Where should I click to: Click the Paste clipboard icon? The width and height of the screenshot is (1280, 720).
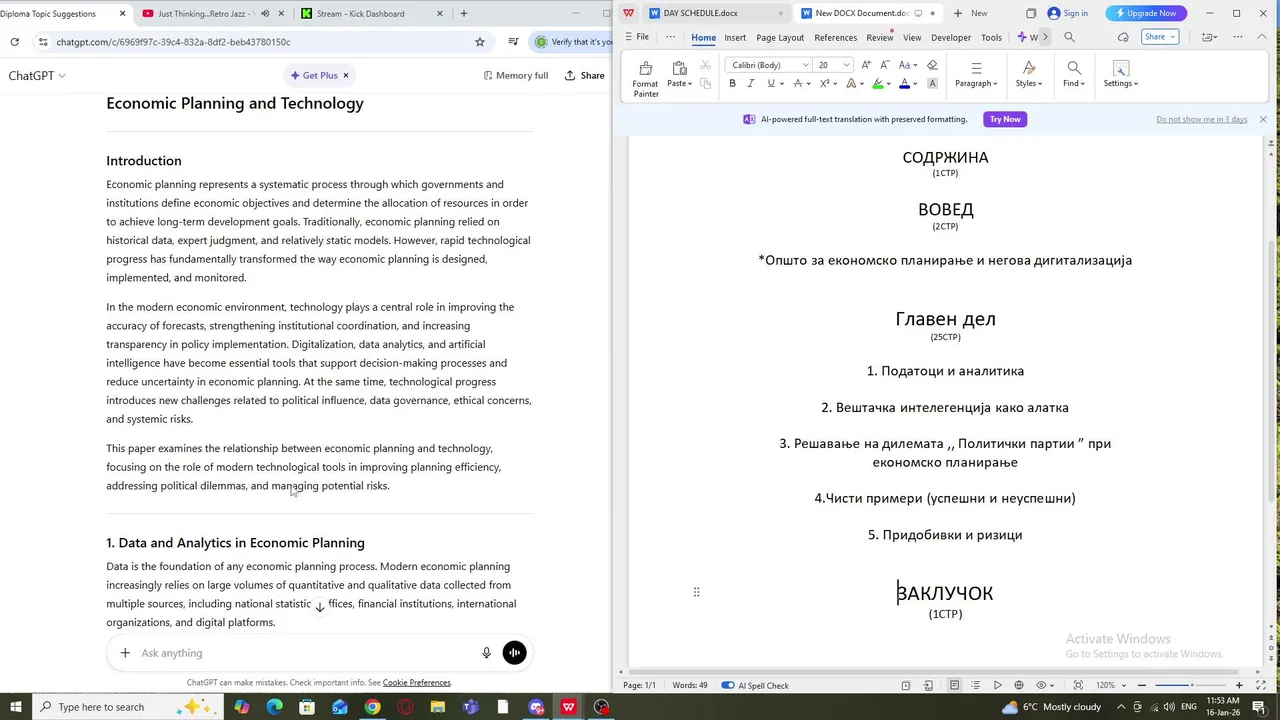(x=679, y=68)
